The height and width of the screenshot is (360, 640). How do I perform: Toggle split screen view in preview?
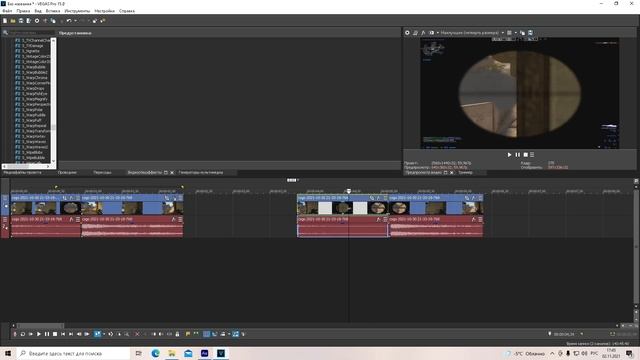click(431, 33)
